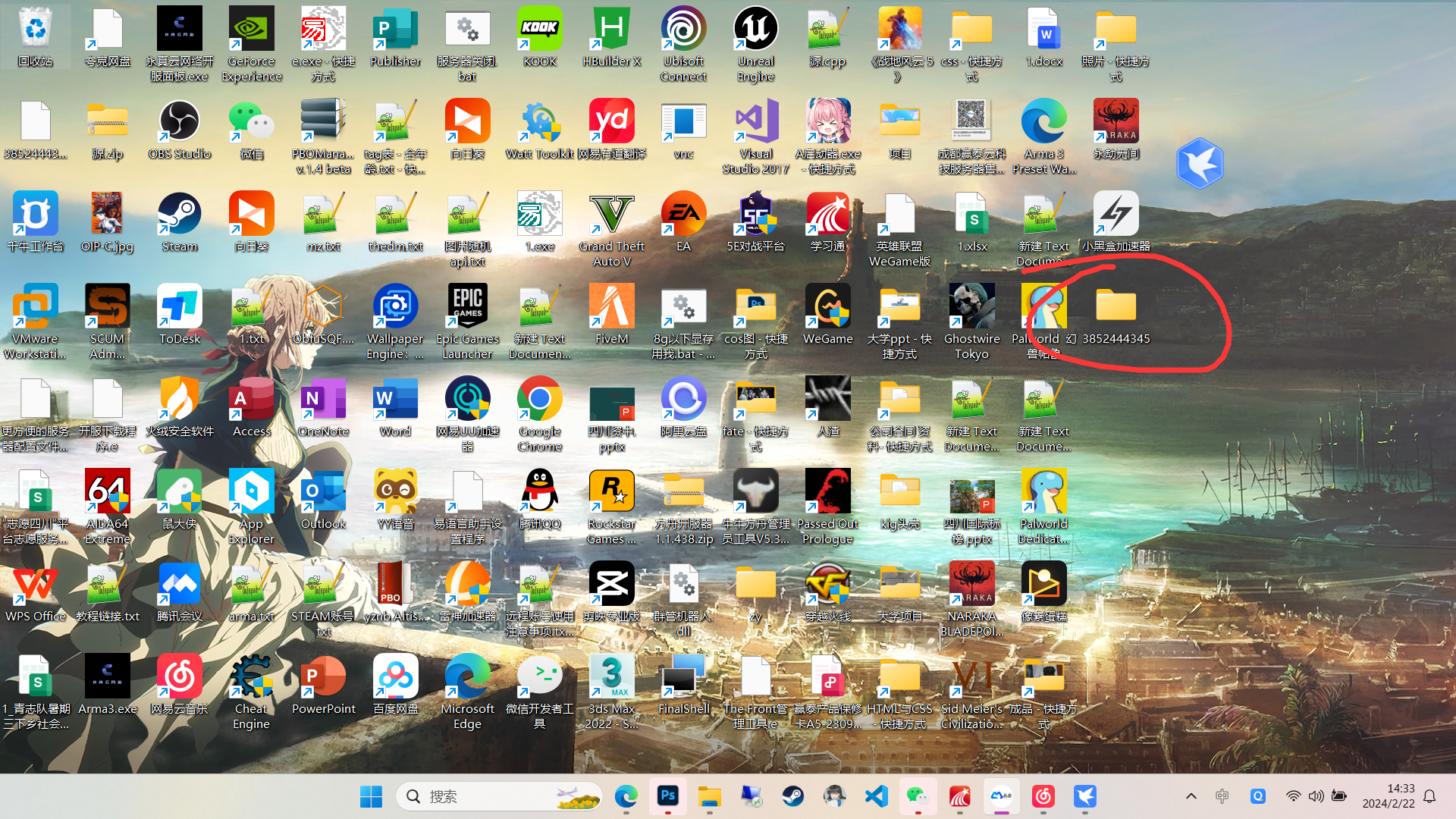Open the notification bell
1456x819 pixels.
[1429, 796]
